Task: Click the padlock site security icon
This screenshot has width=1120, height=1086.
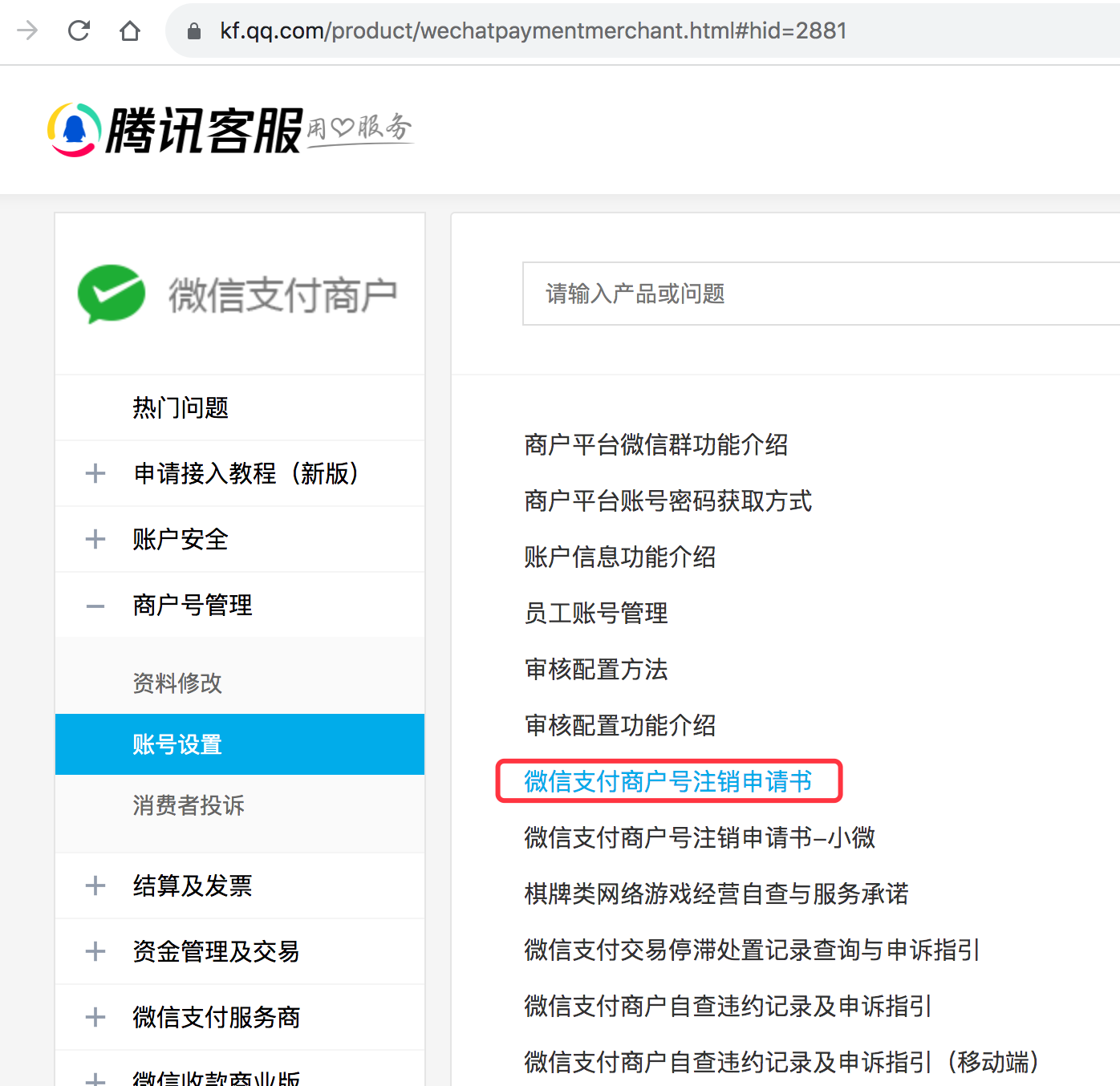Action: tap(193, 31)
